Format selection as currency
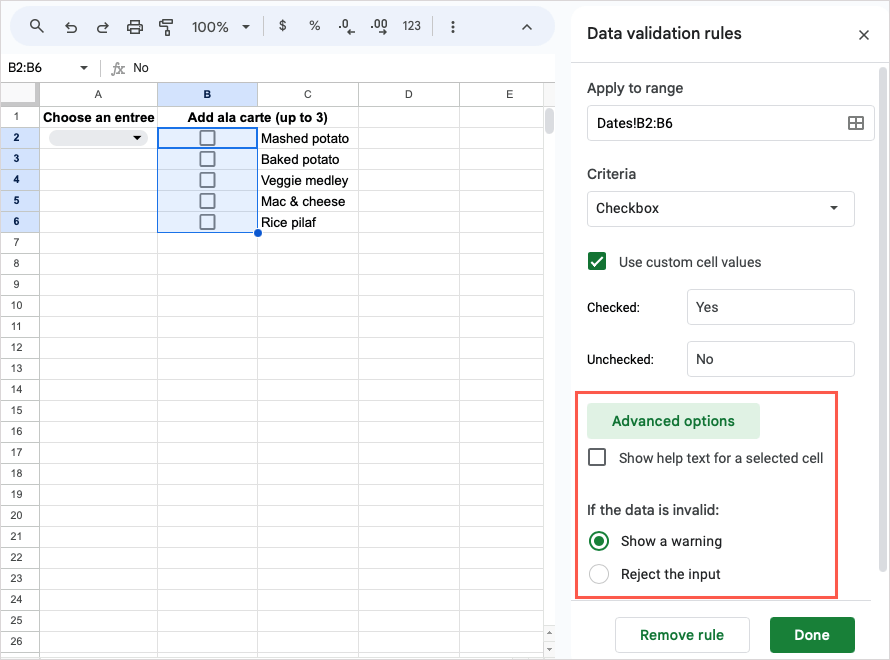The height and width of the screenshot is (660, 890). 283,26
